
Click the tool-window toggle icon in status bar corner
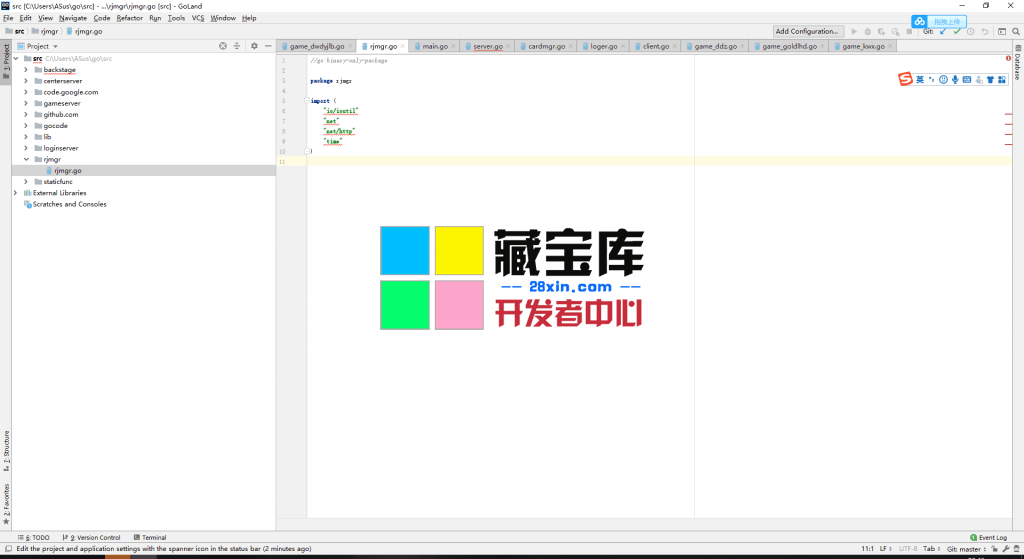click(x=8, y=549)
